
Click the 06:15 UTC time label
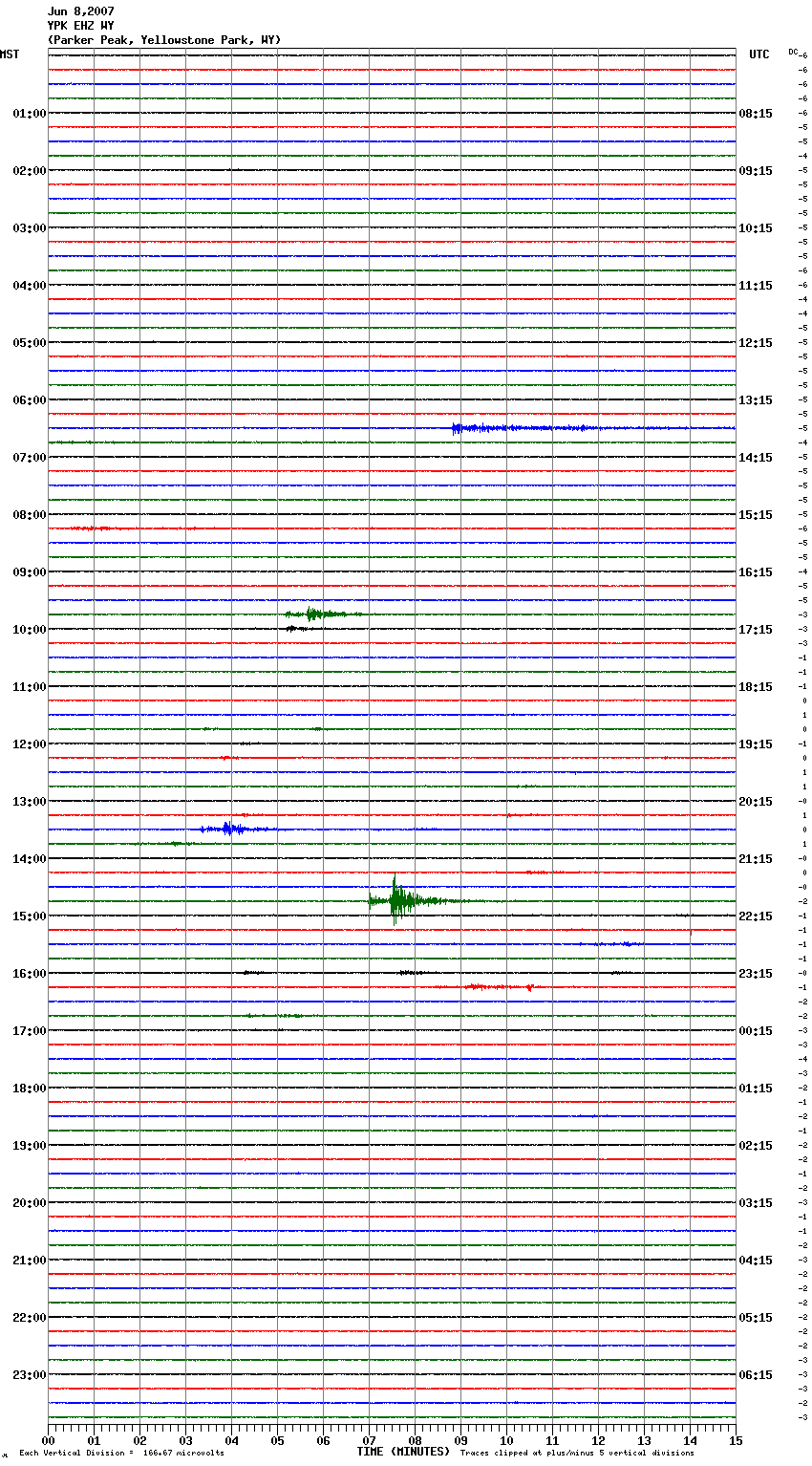[756, 1375]
